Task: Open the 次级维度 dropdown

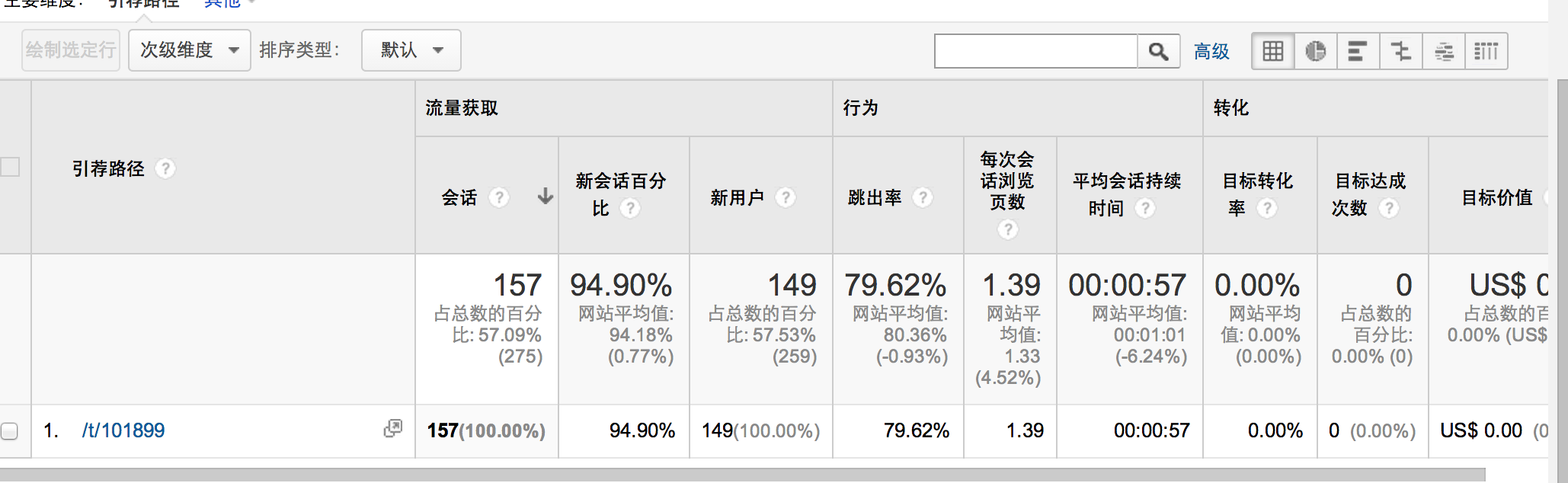Action: (189, 50)
